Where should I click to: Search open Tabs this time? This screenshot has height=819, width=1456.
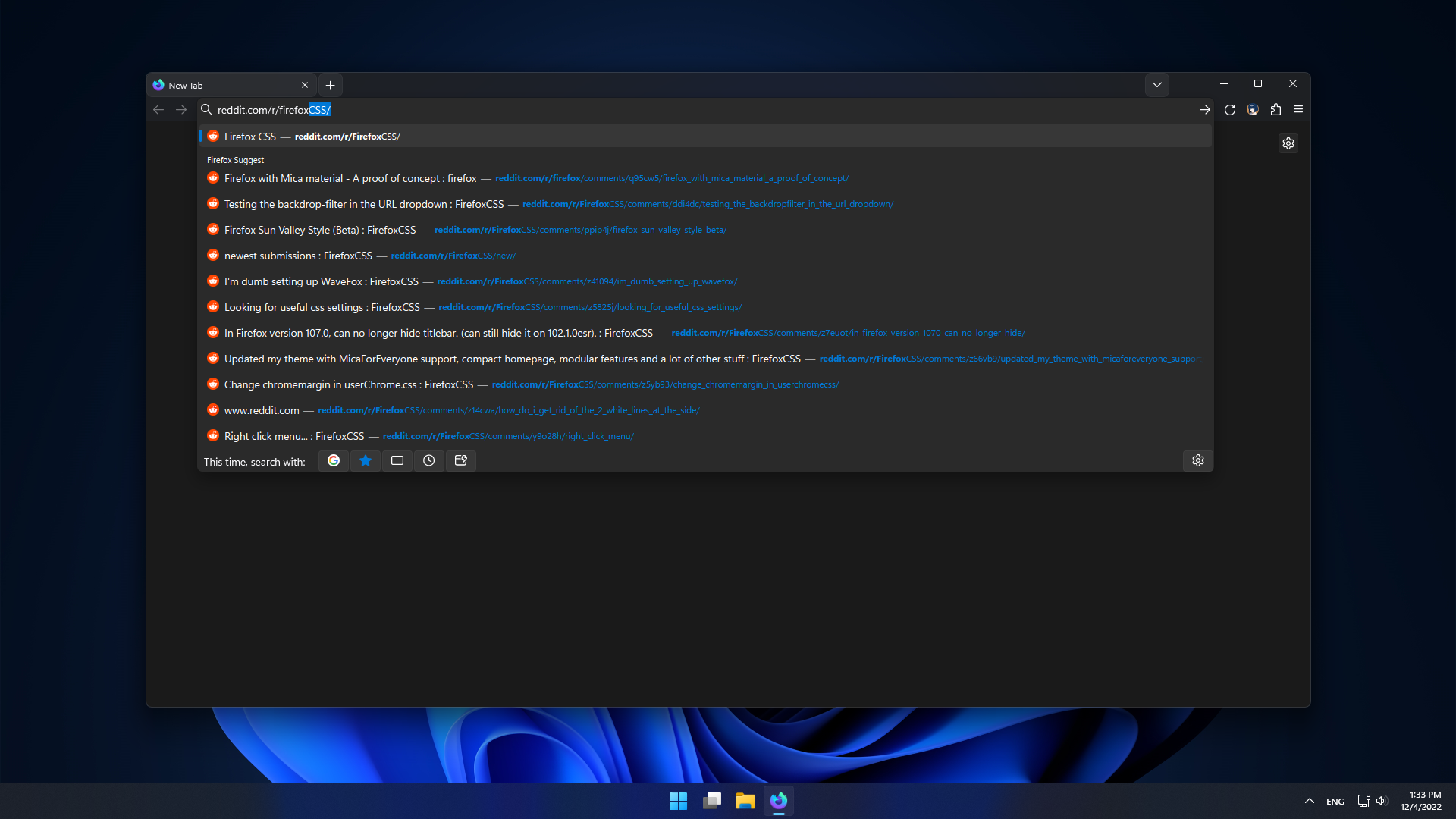point(397,461)
